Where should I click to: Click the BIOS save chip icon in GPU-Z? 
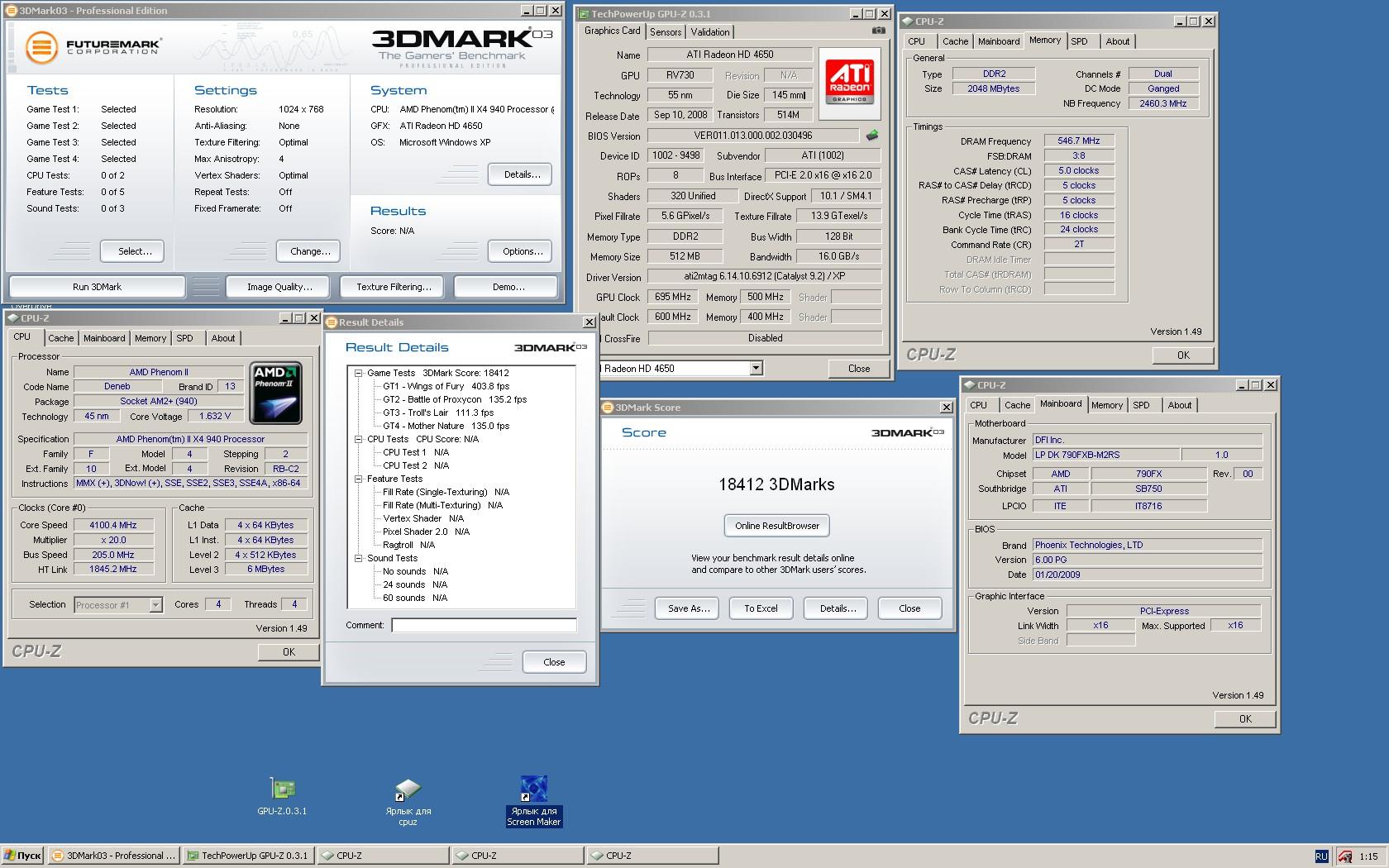click(x=871, y=135)
